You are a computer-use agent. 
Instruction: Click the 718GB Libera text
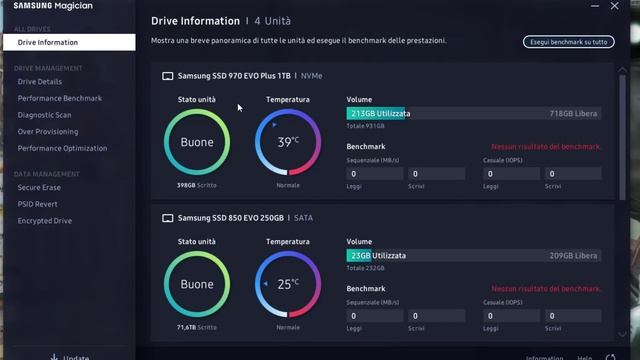[573, 114]
